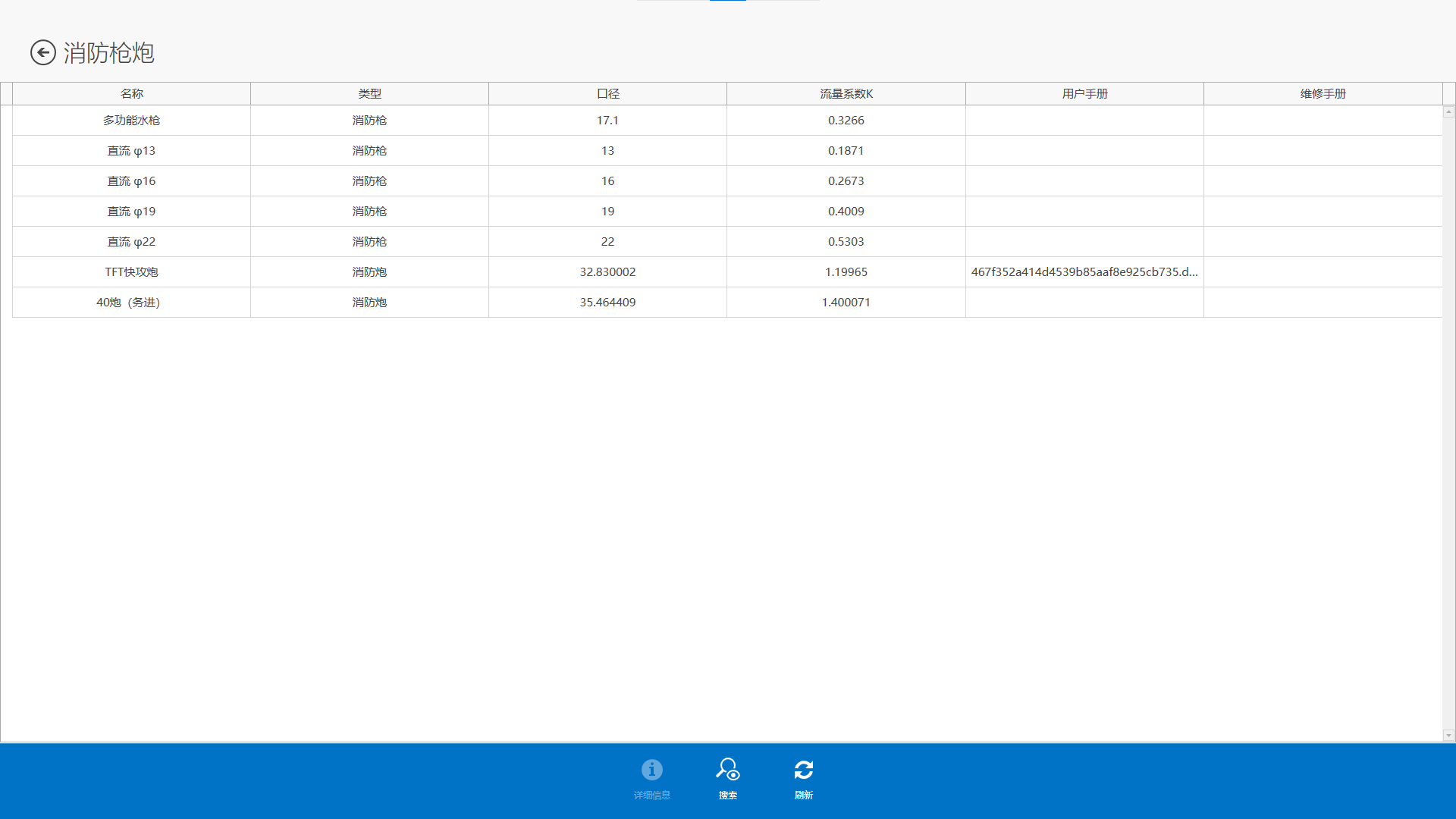Refresh the list with 刷新 icon
Image resolution: width=1456 pixels, height=819 pixels.
804,770
